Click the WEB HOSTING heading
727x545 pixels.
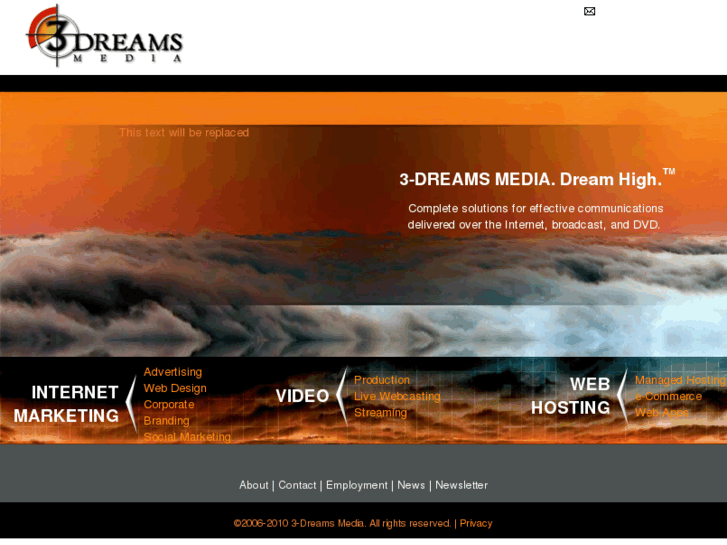coord(571,396)
